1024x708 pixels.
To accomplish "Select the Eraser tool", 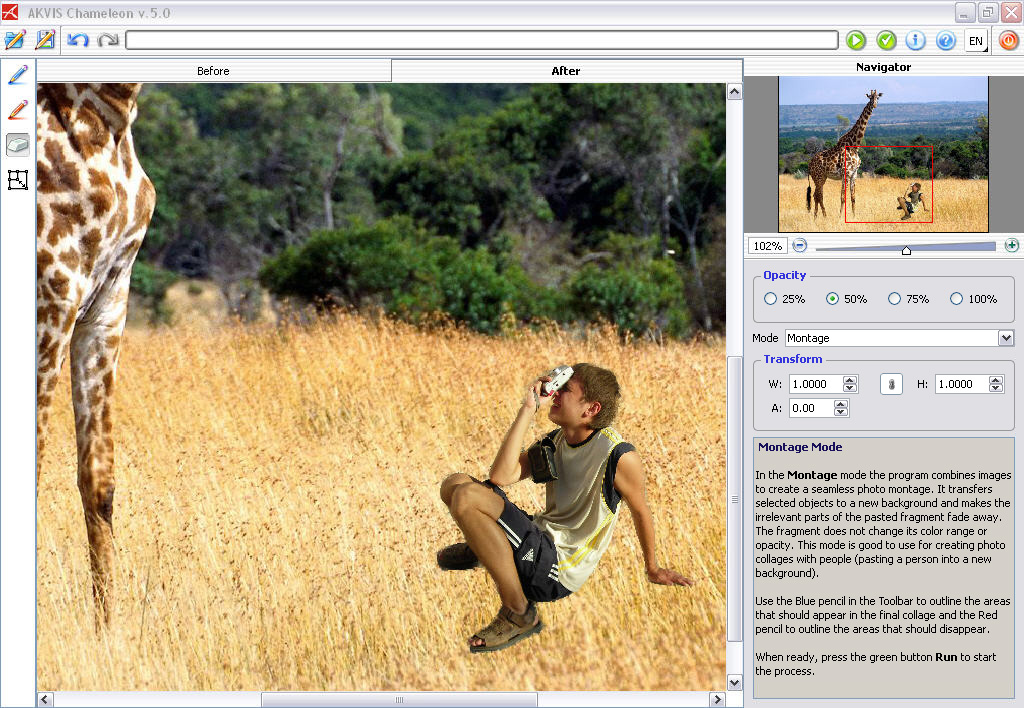I will [18, 144].
